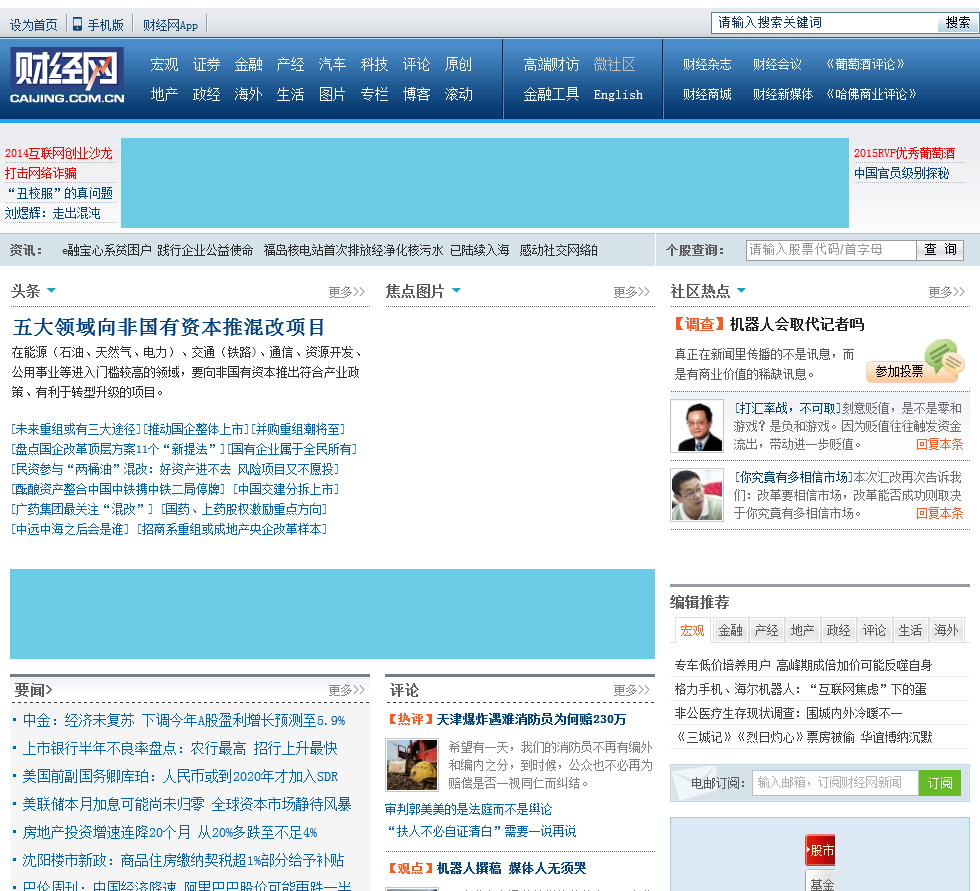980x891 pixels.
Task: Open the 财经杂志 nav link
Action: (707, 64)
